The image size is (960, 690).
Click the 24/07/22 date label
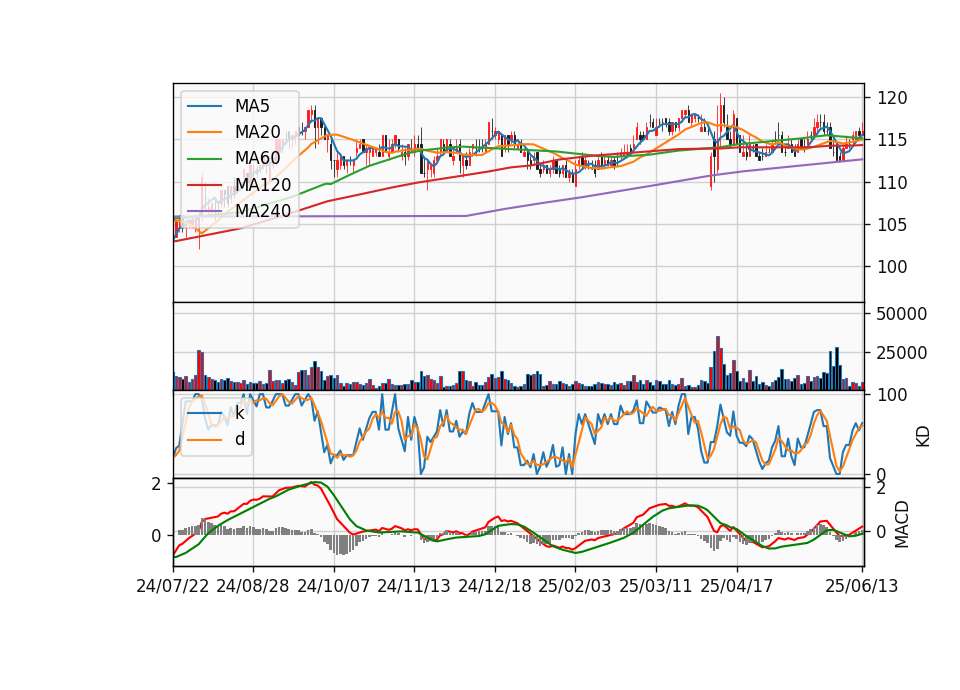coord(173,586)
